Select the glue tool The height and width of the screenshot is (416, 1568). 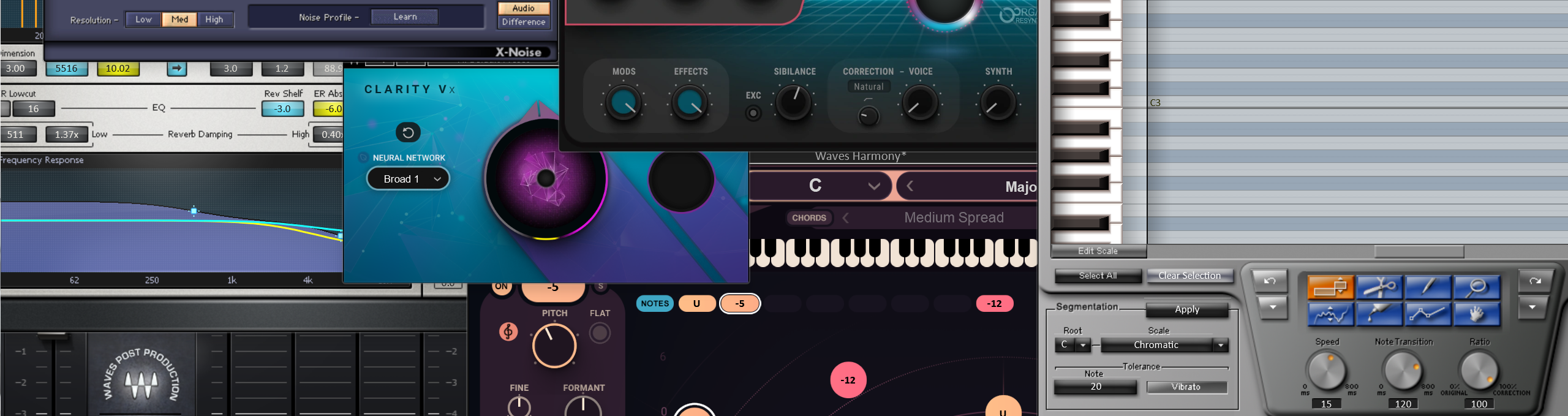[1379, 314]
